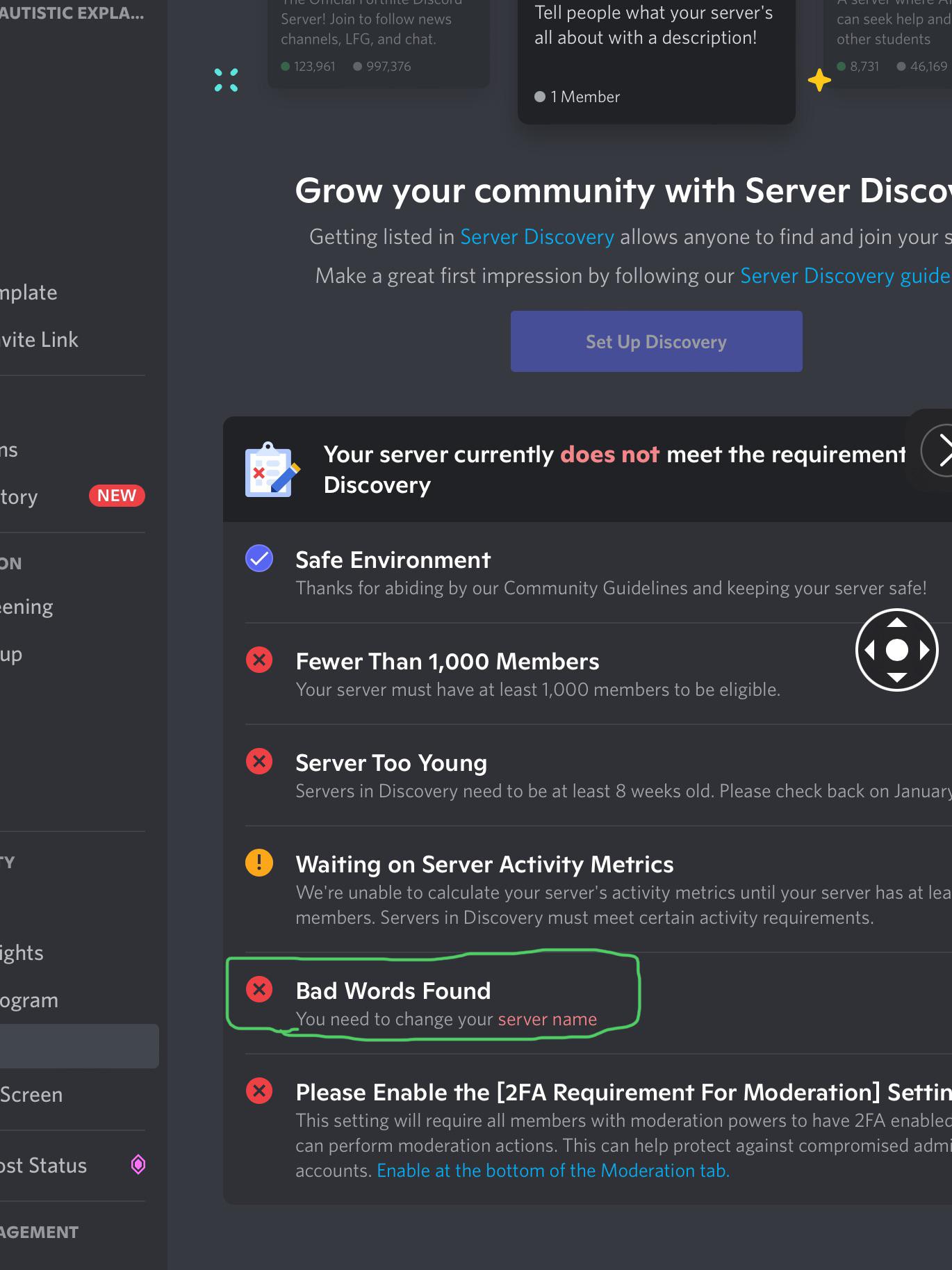Click the red X beside Server Too Young
952x1270 pixels.
coord(259,761)
